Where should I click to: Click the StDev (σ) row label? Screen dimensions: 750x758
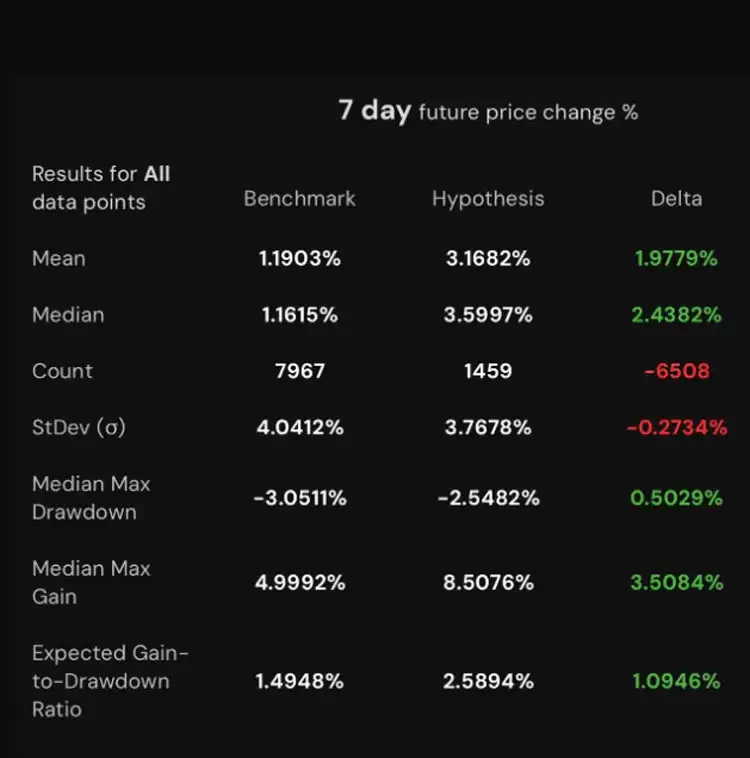coord(79,427)
